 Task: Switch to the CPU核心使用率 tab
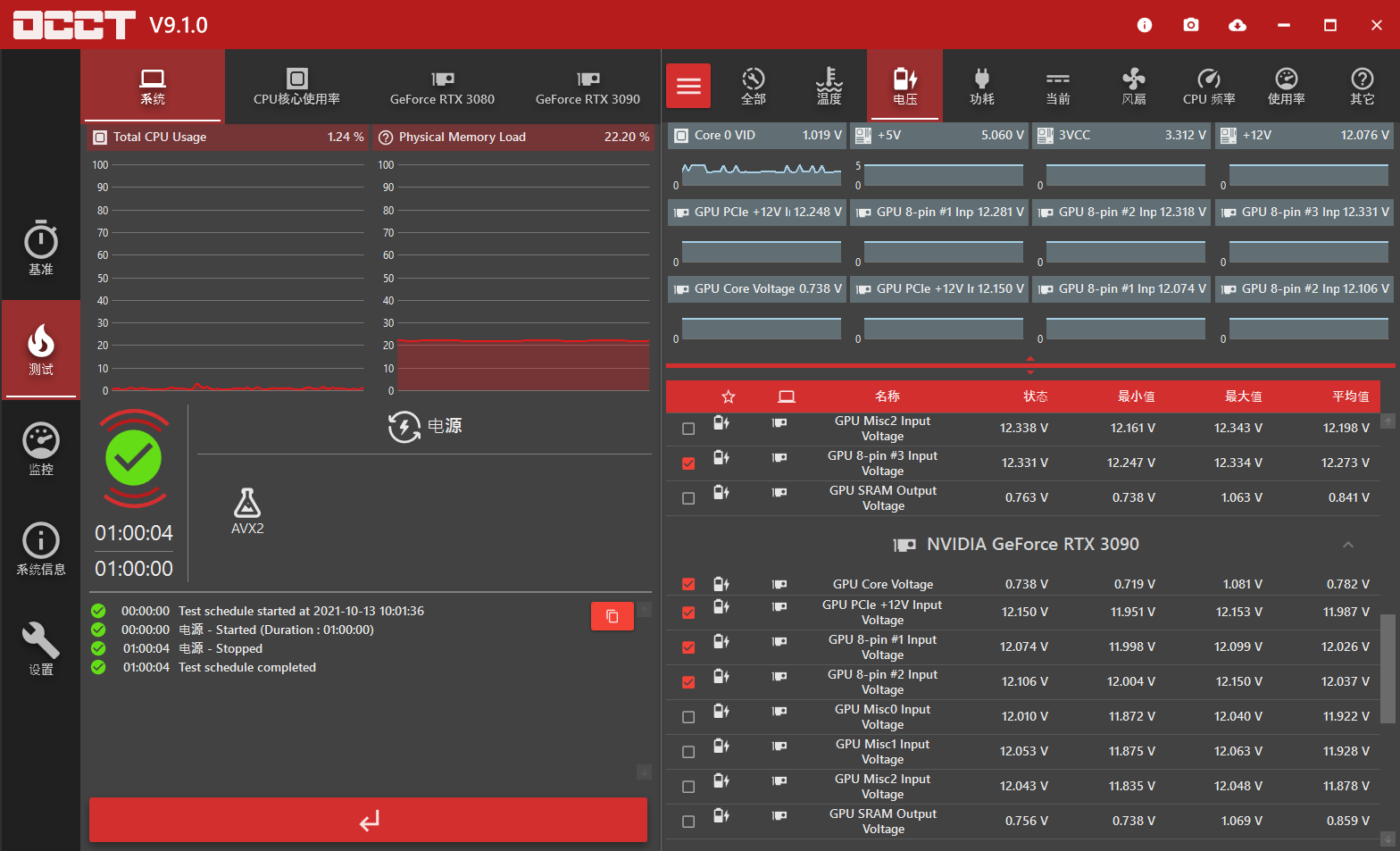296,86
